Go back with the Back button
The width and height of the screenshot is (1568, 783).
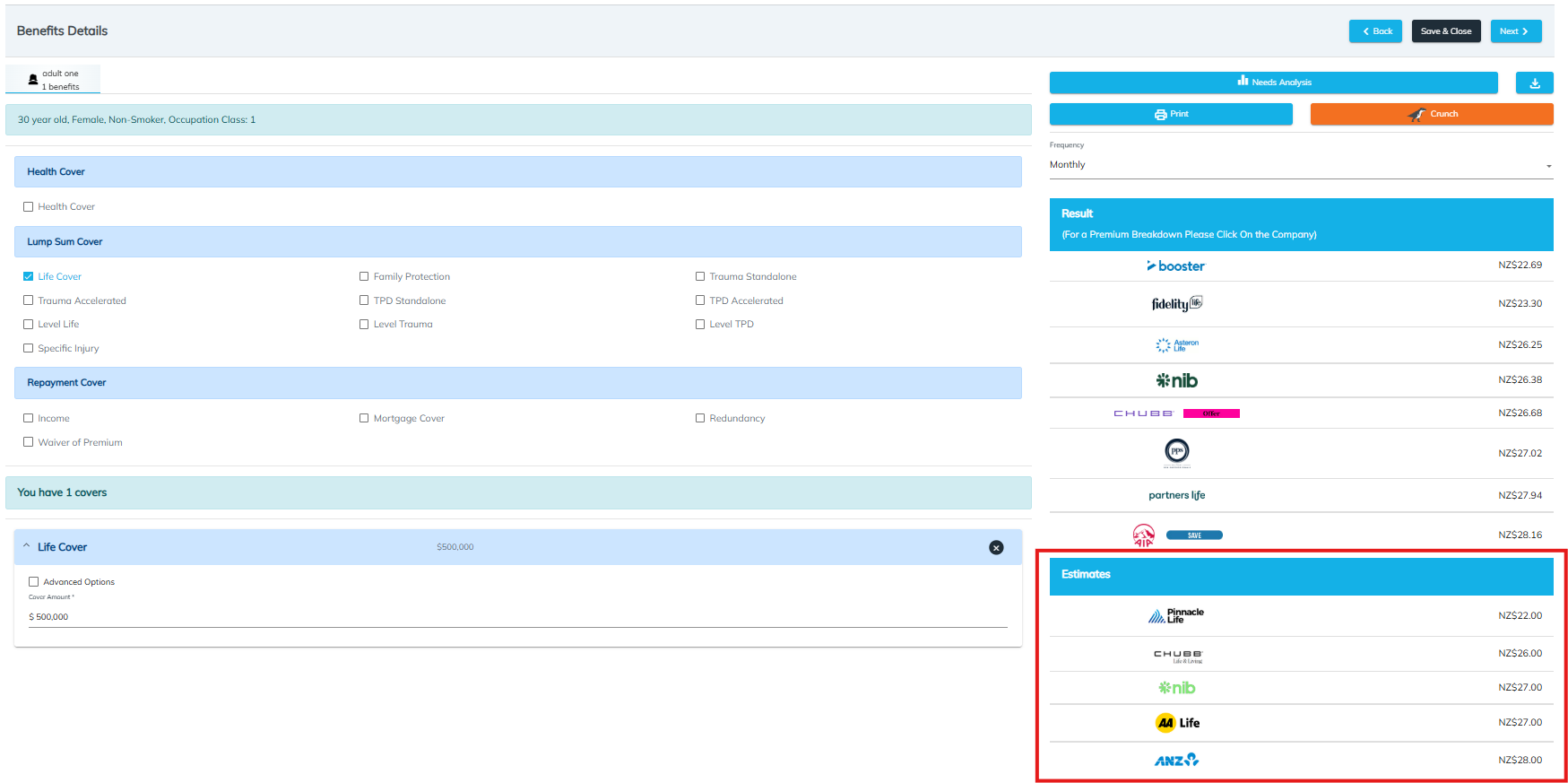coord(1375,31)
